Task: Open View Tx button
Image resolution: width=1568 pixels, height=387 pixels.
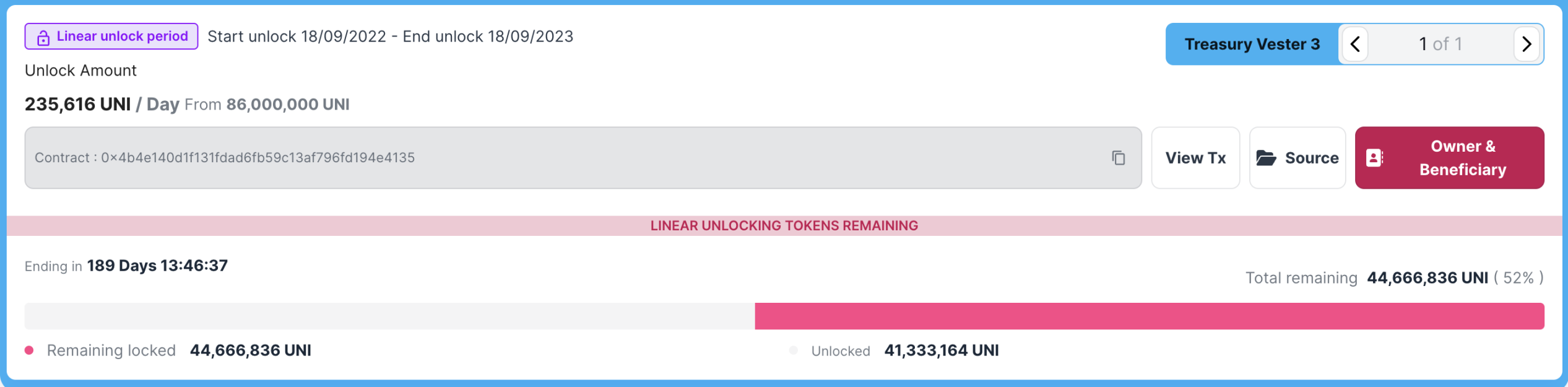Action: [1195, 158]
